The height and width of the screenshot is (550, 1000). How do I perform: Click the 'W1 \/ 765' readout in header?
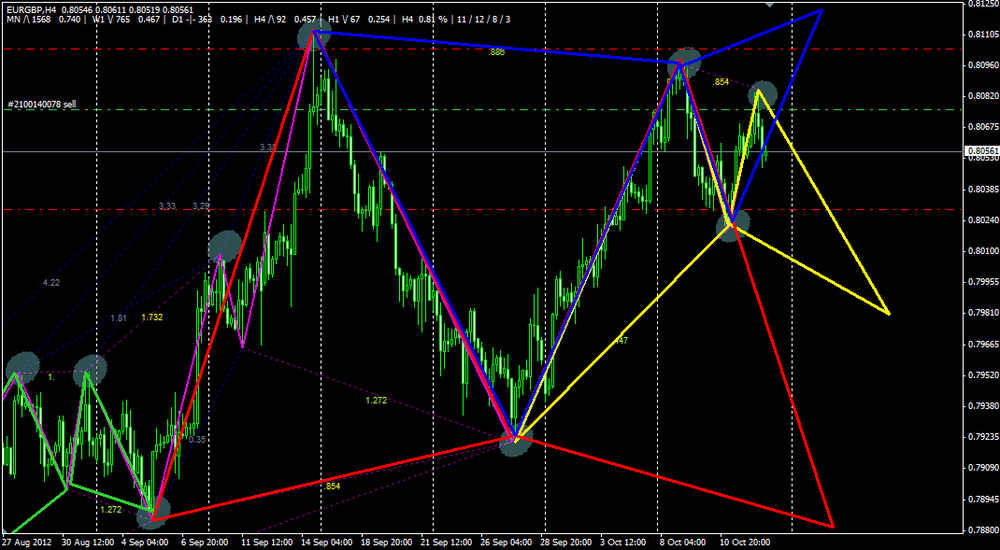point(112,20)
